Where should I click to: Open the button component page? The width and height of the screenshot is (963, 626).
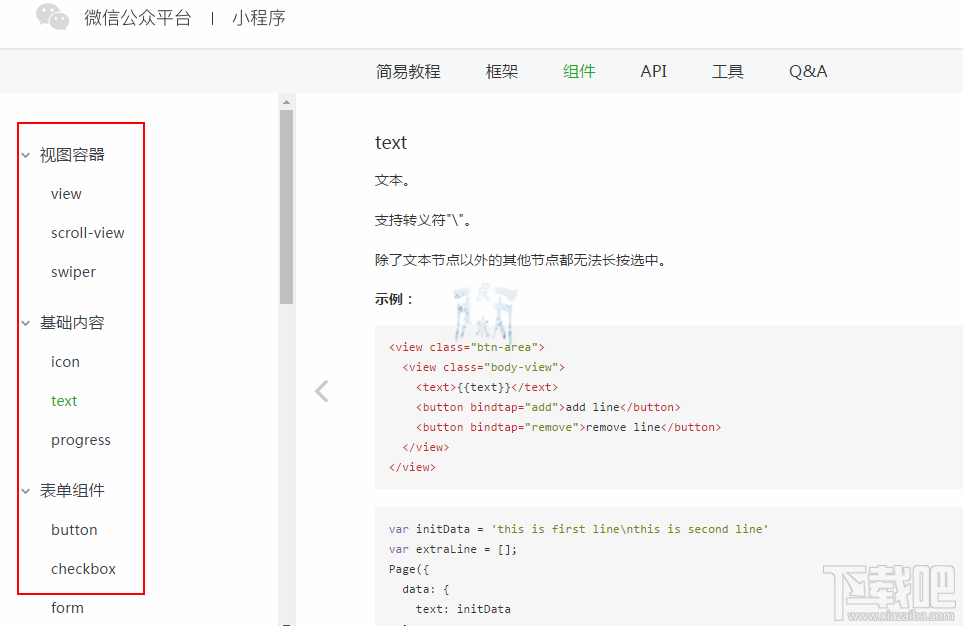coord(74,530)
